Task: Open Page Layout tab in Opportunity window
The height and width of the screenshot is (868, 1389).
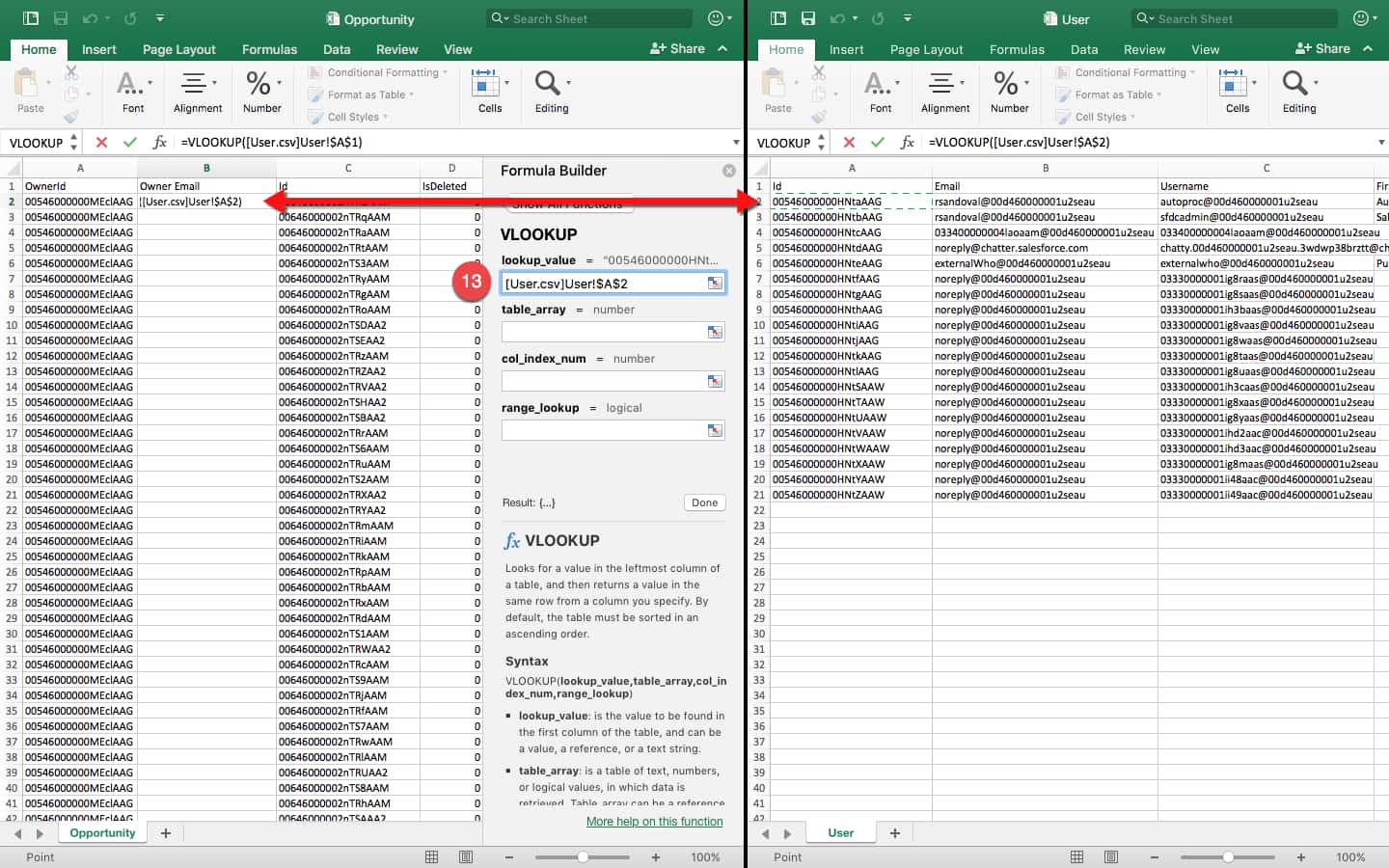Action: click(x=179, y=49)
